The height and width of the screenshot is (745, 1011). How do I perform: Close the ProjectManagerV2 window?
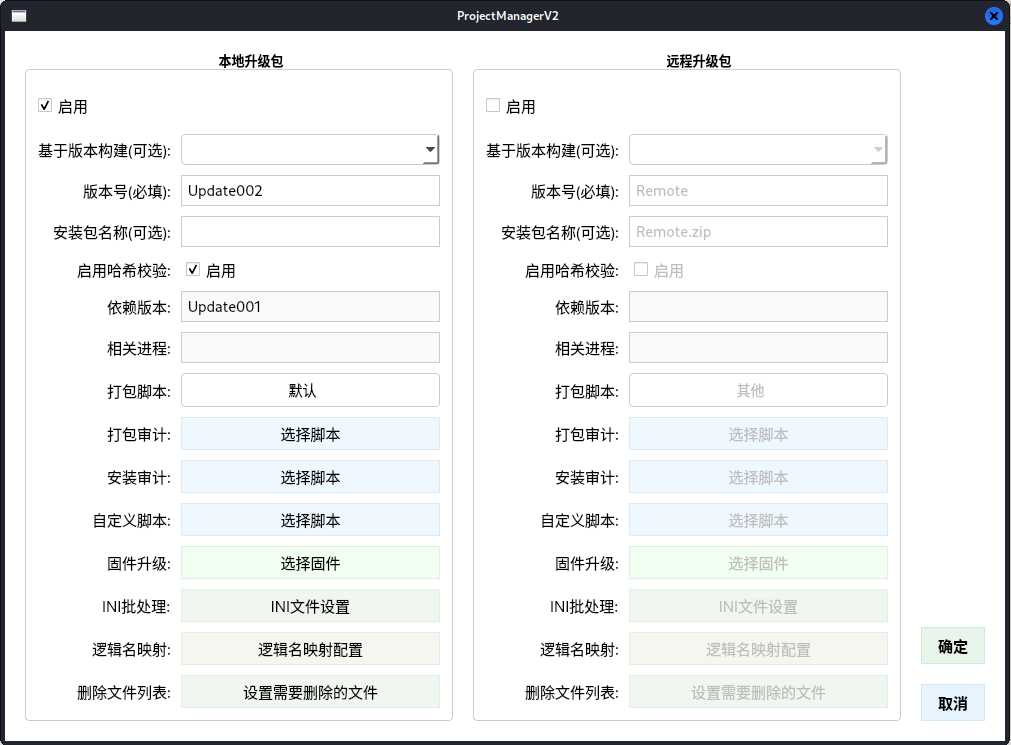point(993,16)
